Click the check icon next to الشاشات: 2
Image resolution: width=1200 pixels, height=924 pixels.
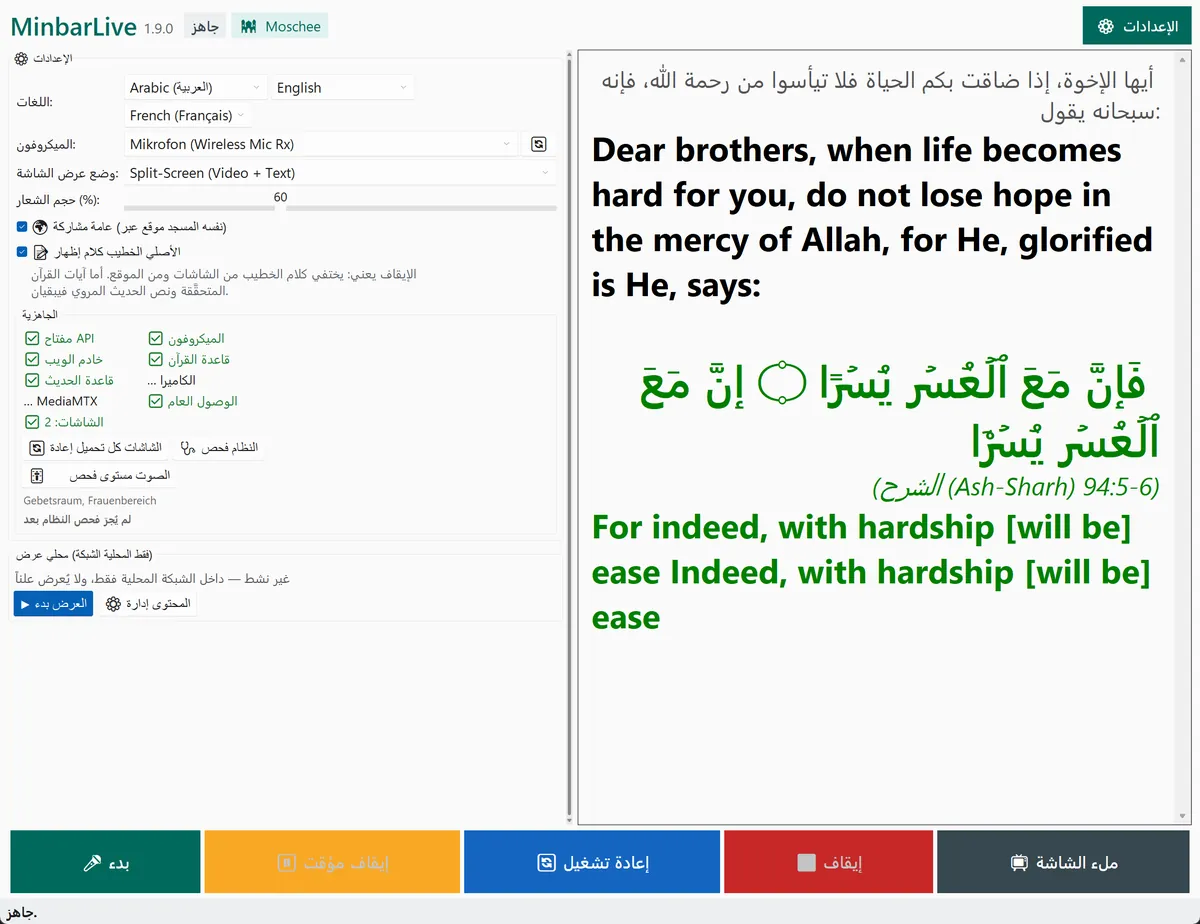[x=32, y=423]
